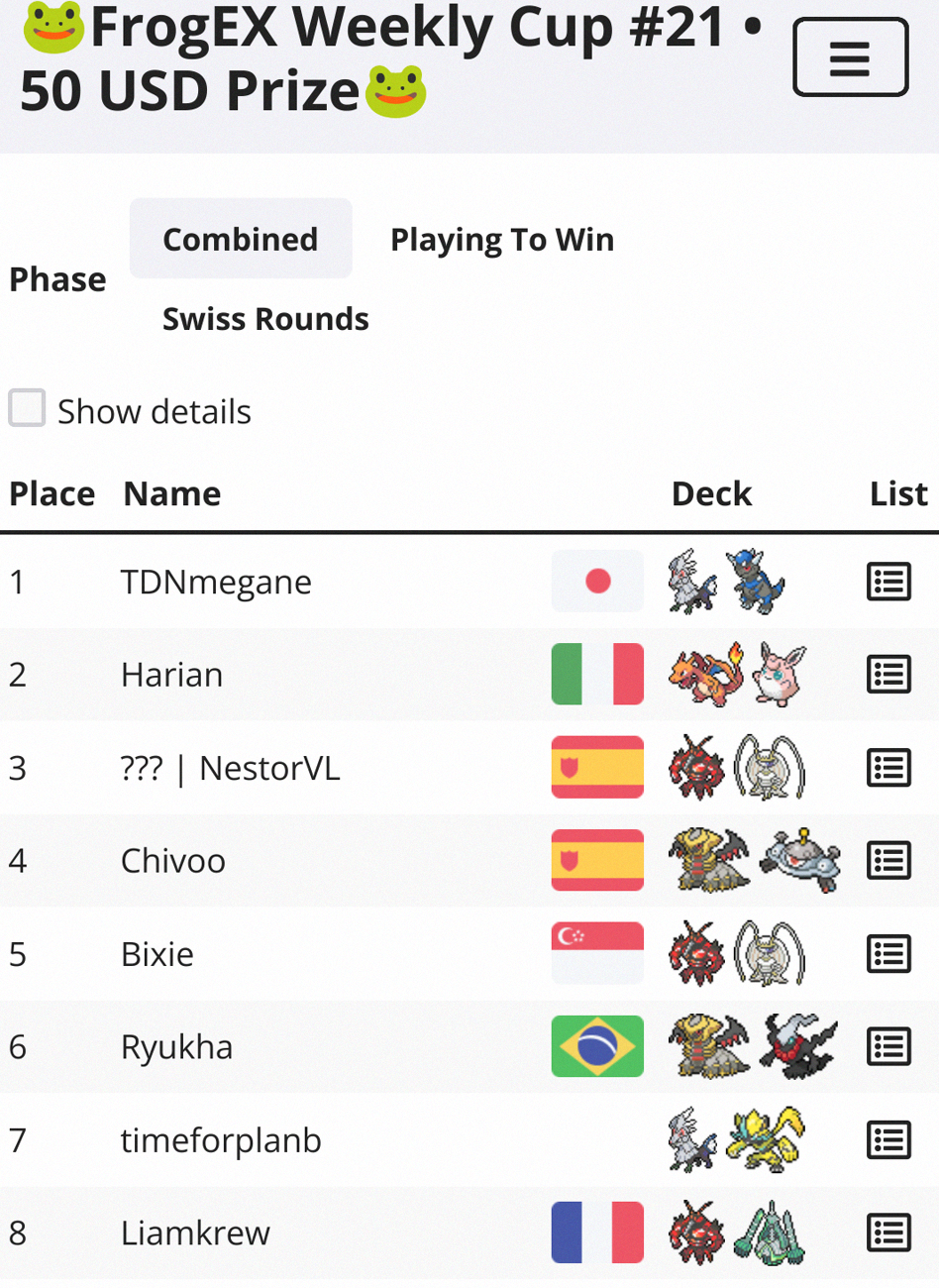This screenshot has height=1288, width=939.
Task: Open the hamburger menu button
Action: (x=850, y=57)
